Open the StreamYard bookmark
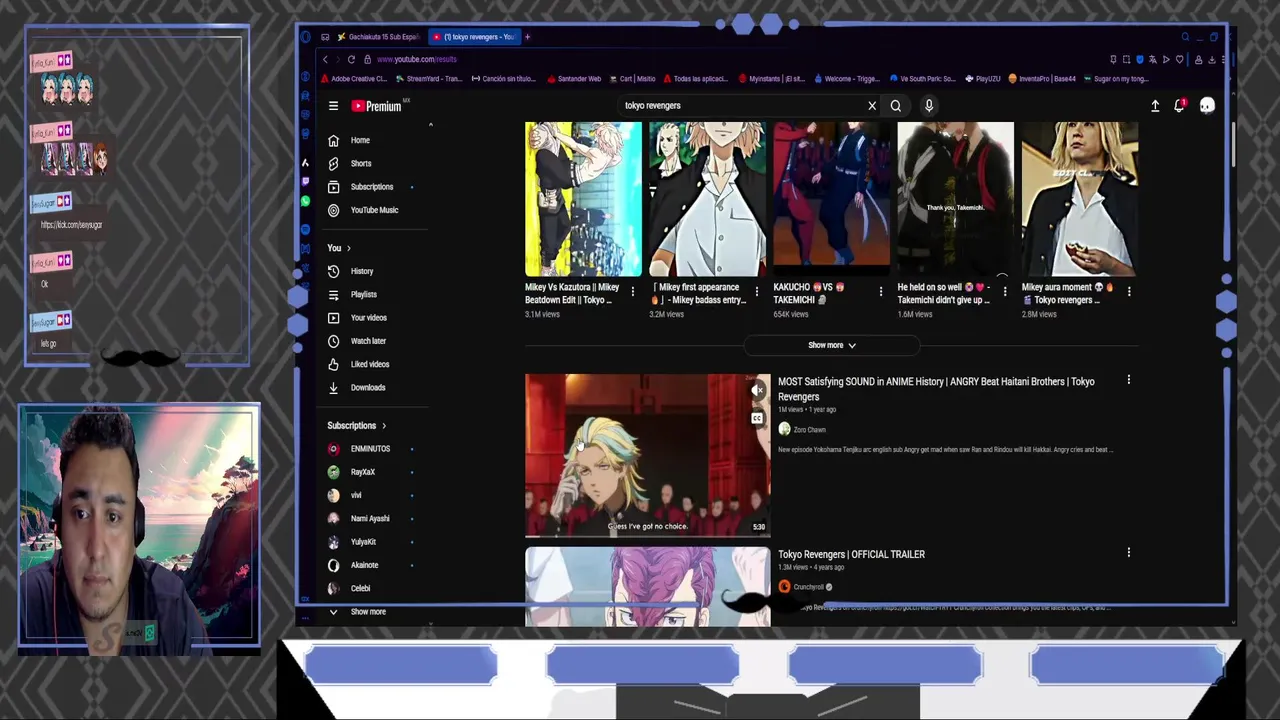Viewport: 1280px width, 720px height. [x=429, y=79]
